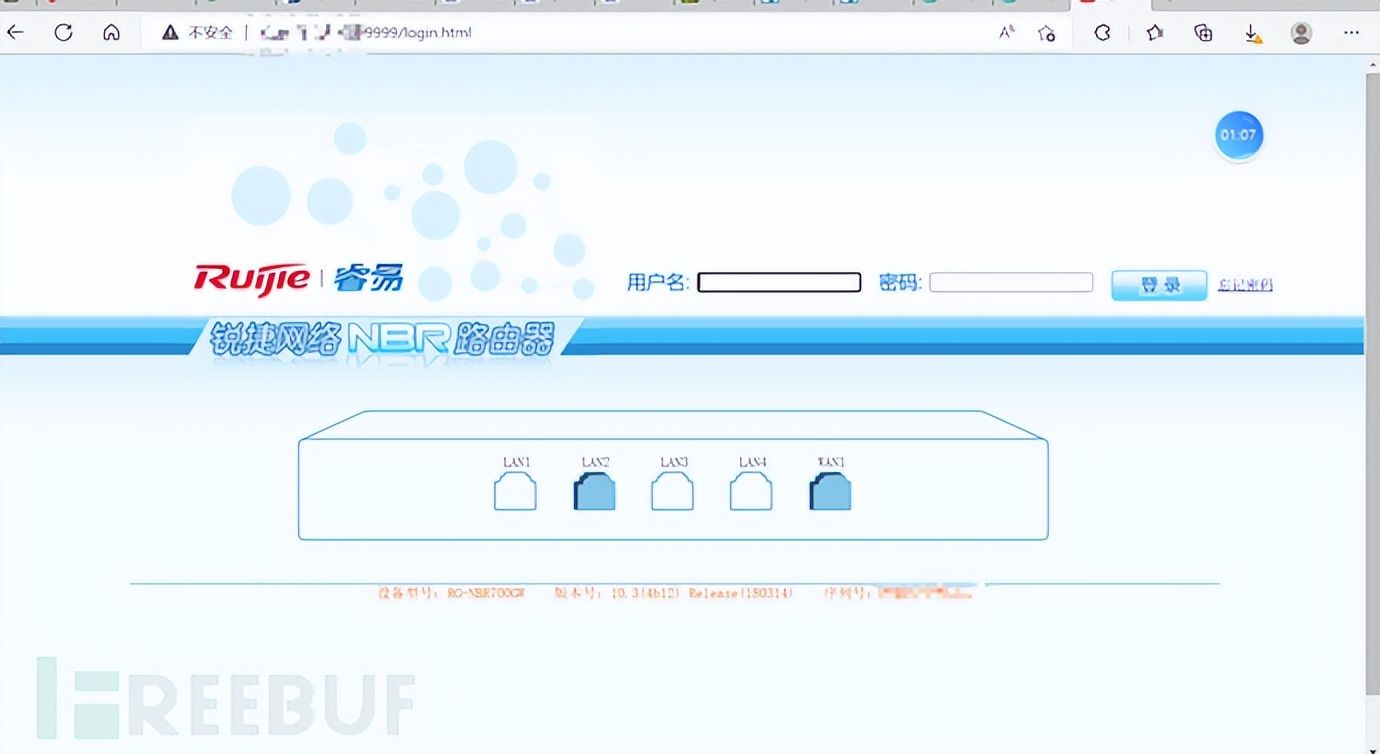
Task: Click the Ruijie logo
Action: pyautogui.click(x=252, y=277)
